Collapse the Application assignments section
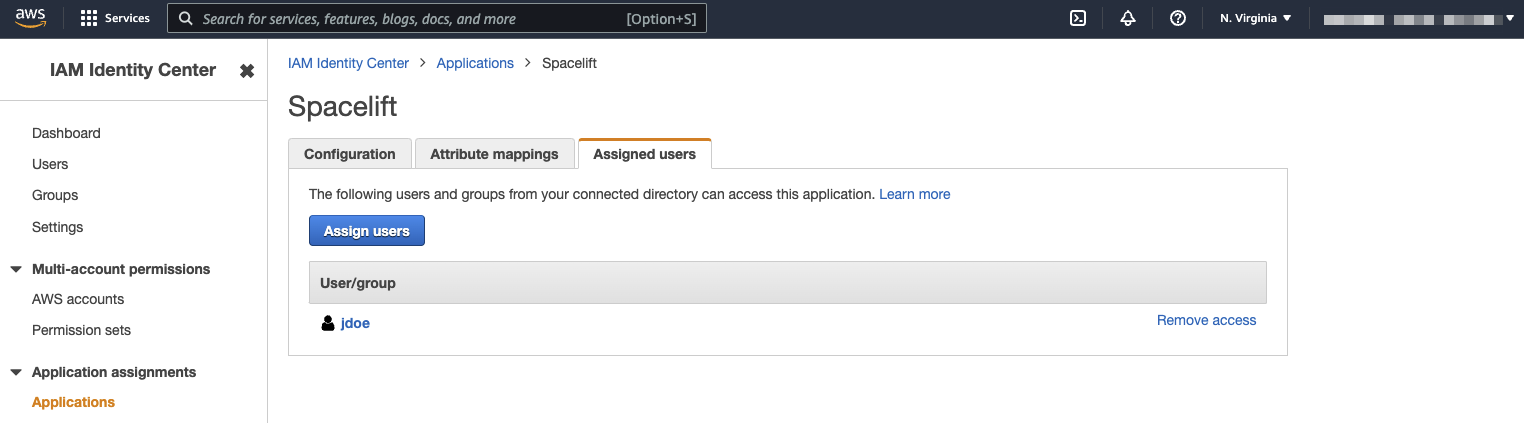Image resolution: width=1524 pixels, height=423 pixels. [x=16, y=372]
